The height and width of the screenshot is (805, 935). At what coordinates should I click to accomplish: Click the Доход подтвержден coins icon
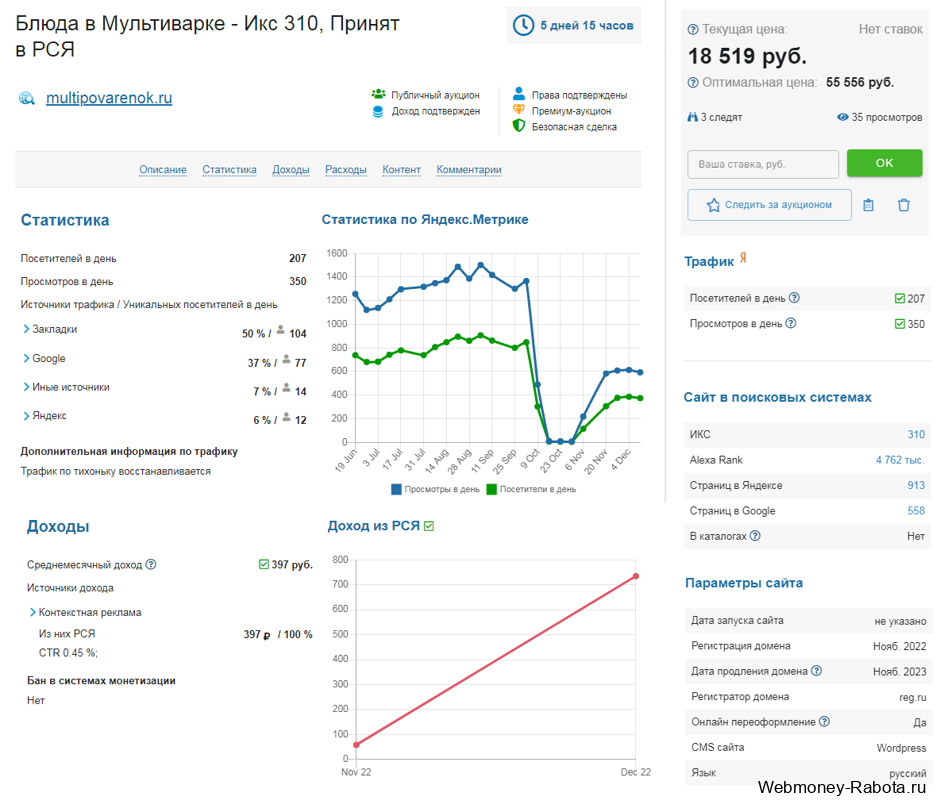pos(378,111)
